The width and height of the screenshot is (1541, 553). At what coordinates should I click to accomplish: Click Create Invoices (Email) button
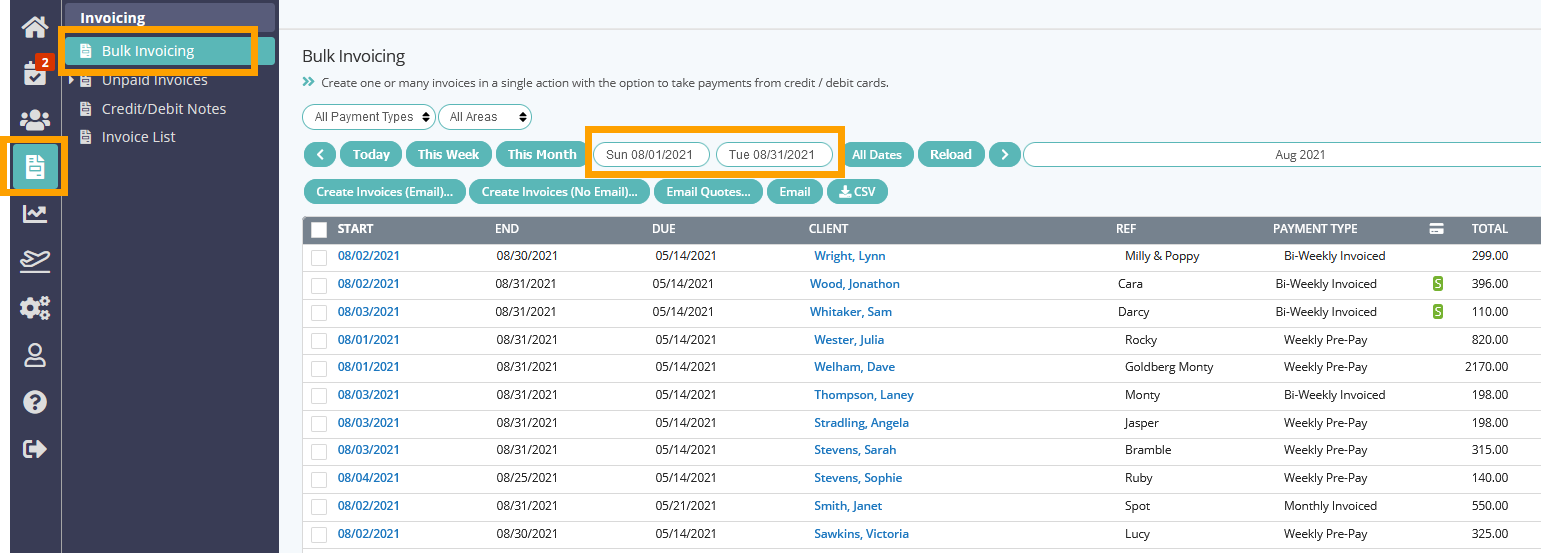click(x=384, y=192)
